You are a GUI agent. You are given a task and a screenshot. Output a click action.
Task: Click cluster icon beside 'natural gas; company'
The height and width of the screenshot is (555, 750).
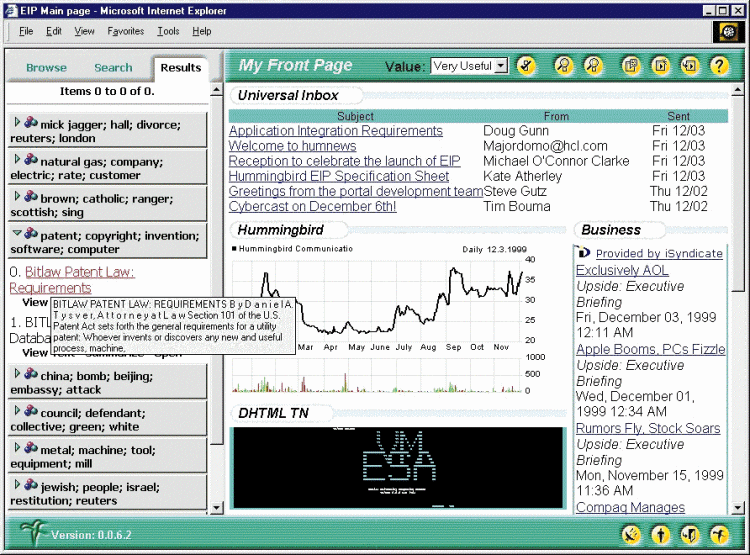pos(31,159)
